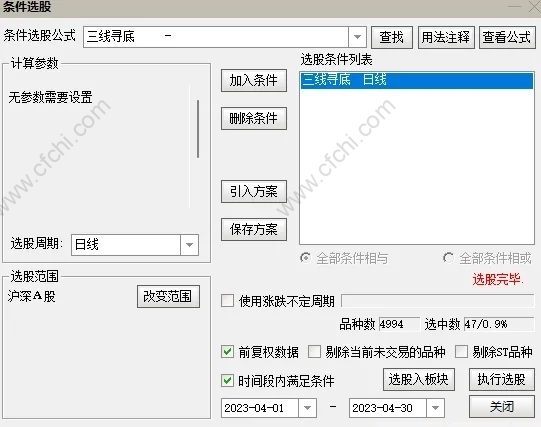Image resolution: width=541 pixels, height=427 pixels.
Task: Click 加入条件 to add condition
Action: [254, 81]
